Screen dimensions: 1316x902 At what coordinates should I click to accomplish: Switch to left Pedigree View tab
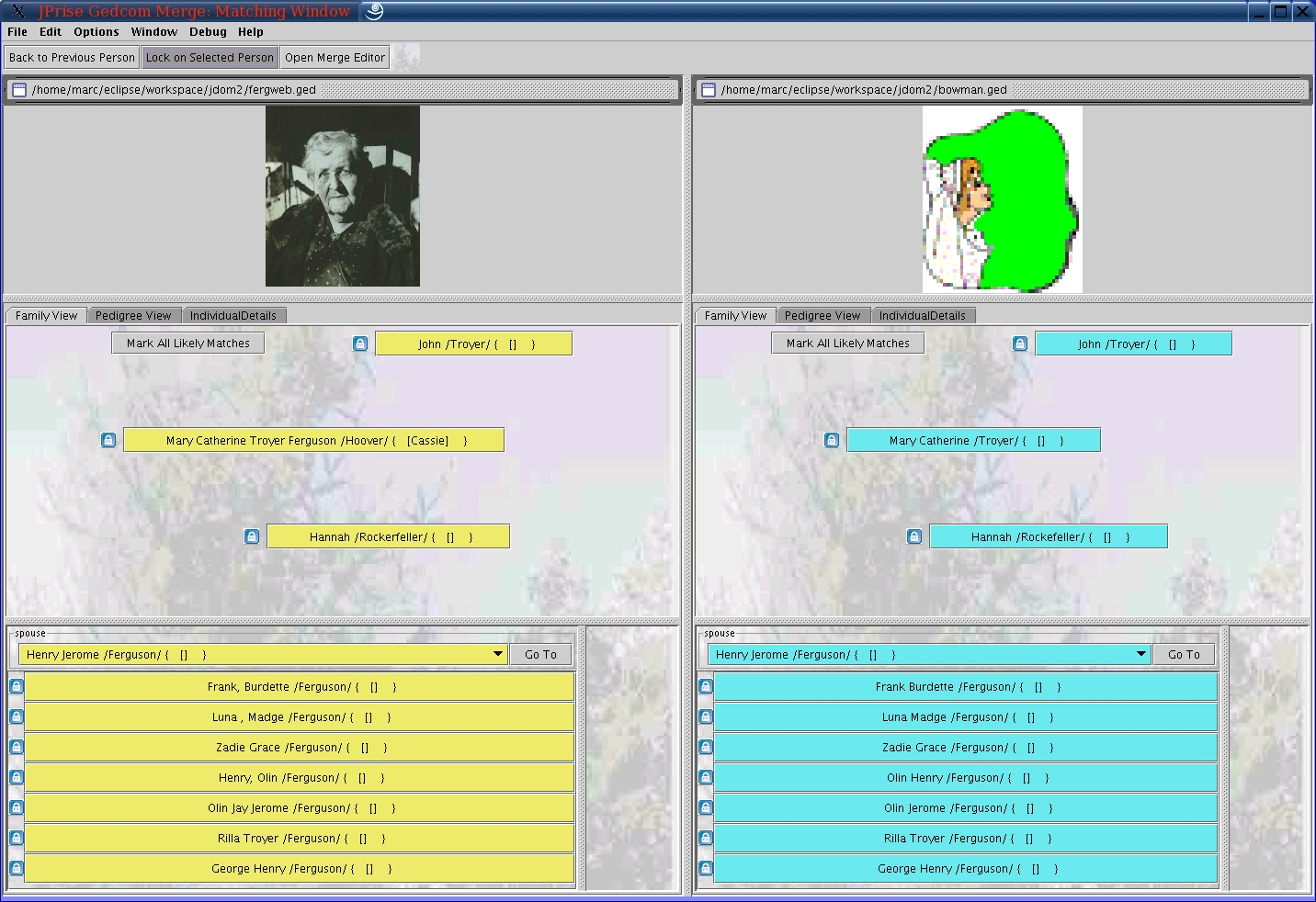tap(133, 315)
